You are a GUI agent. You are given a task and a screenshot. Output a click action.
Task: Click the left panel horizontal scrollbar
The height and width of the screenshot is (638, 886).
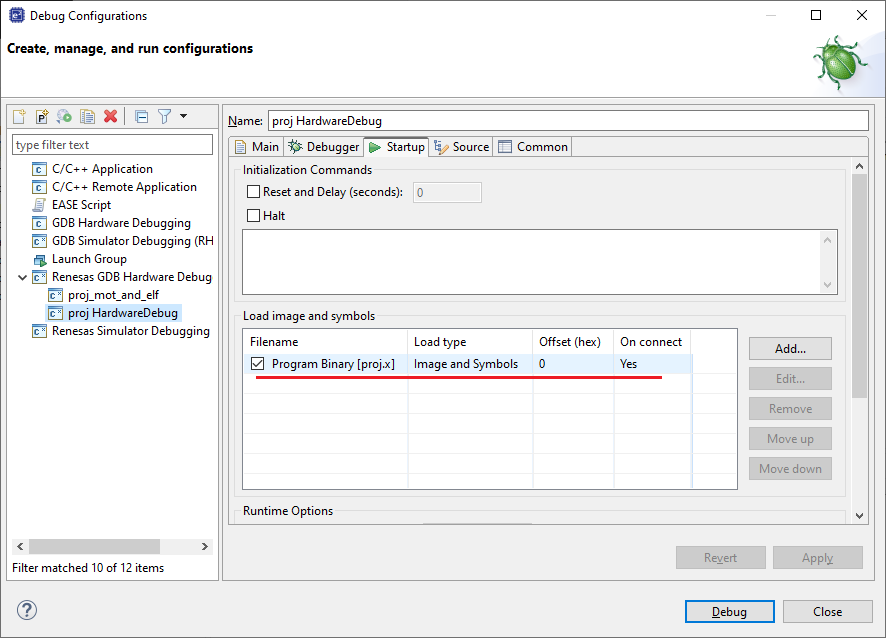pos(94,546)
